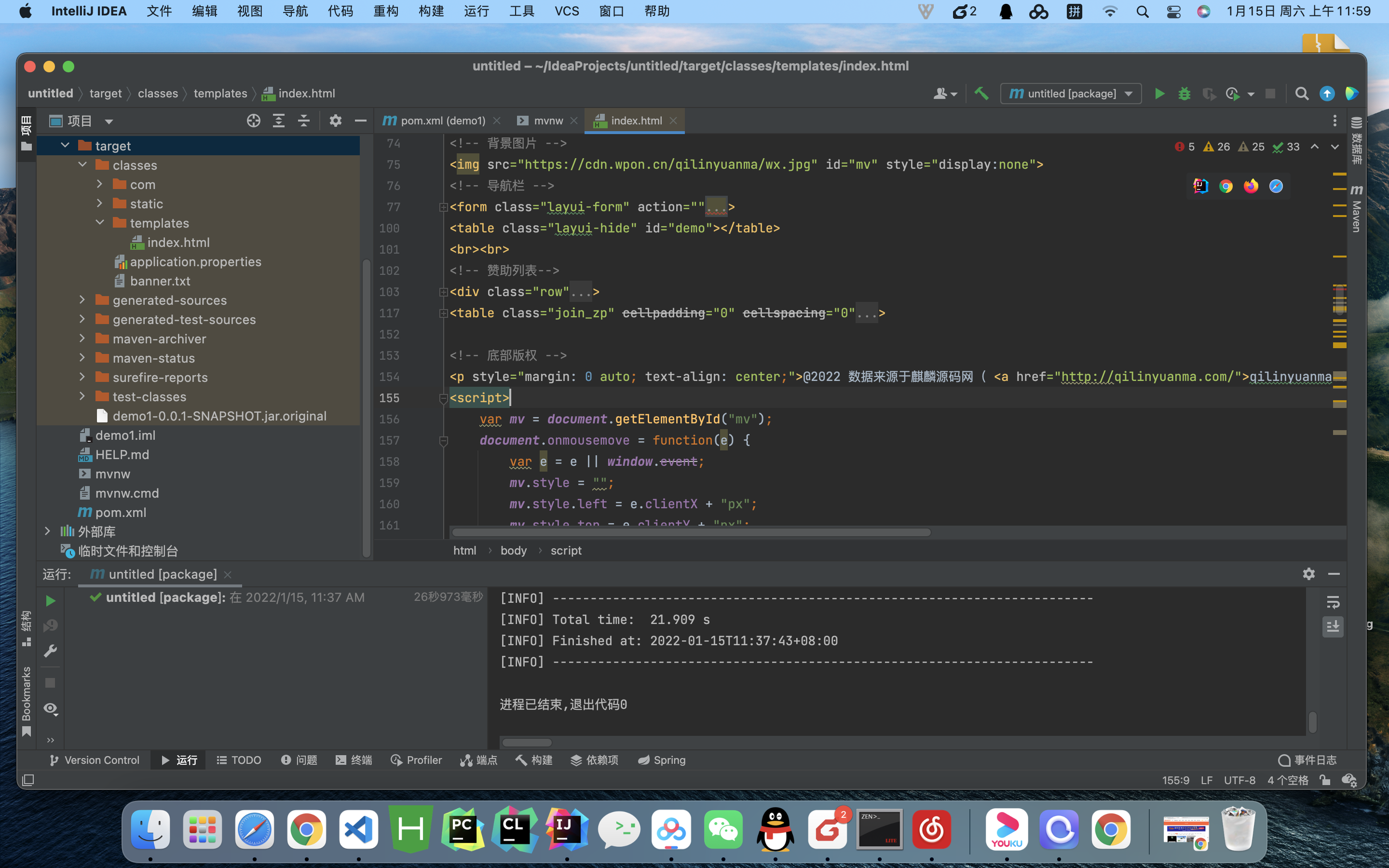The image size is (1389, 868).
Task: Toggle the eye icon in Run panel
Action: [x=51, y=708]
